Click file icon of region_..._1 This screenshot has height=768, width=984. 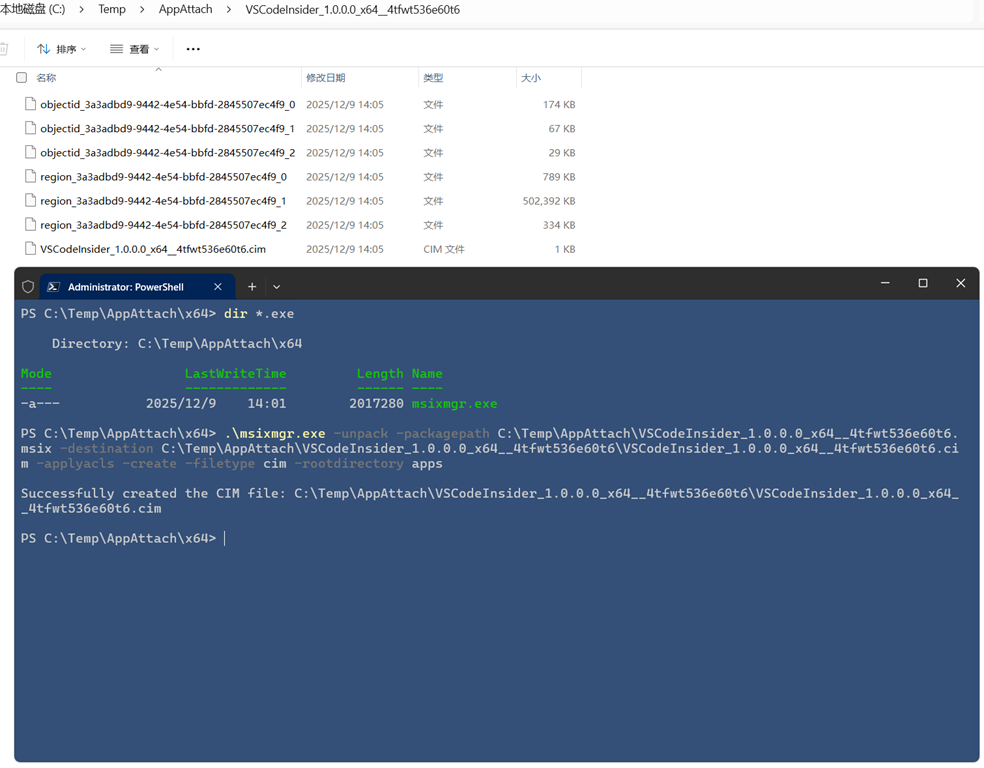coord(30,201)
